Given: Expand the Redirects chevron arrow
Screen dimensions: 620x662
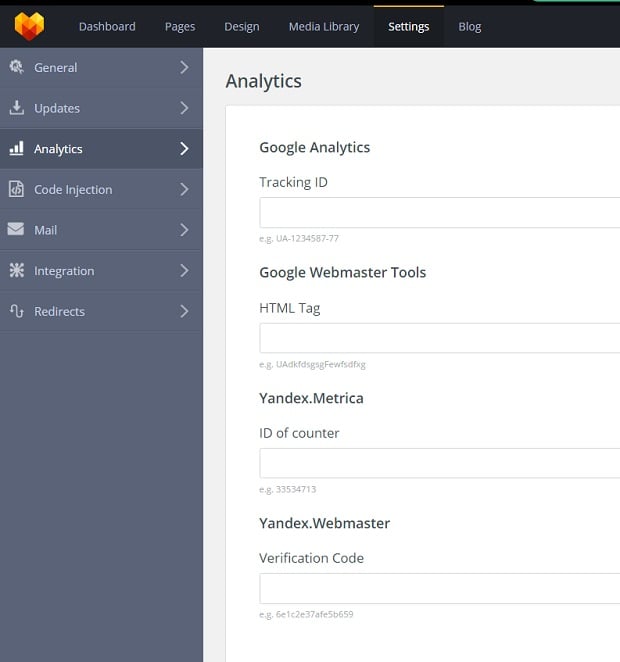Looking at the screenshot, I should coord(184,311).
